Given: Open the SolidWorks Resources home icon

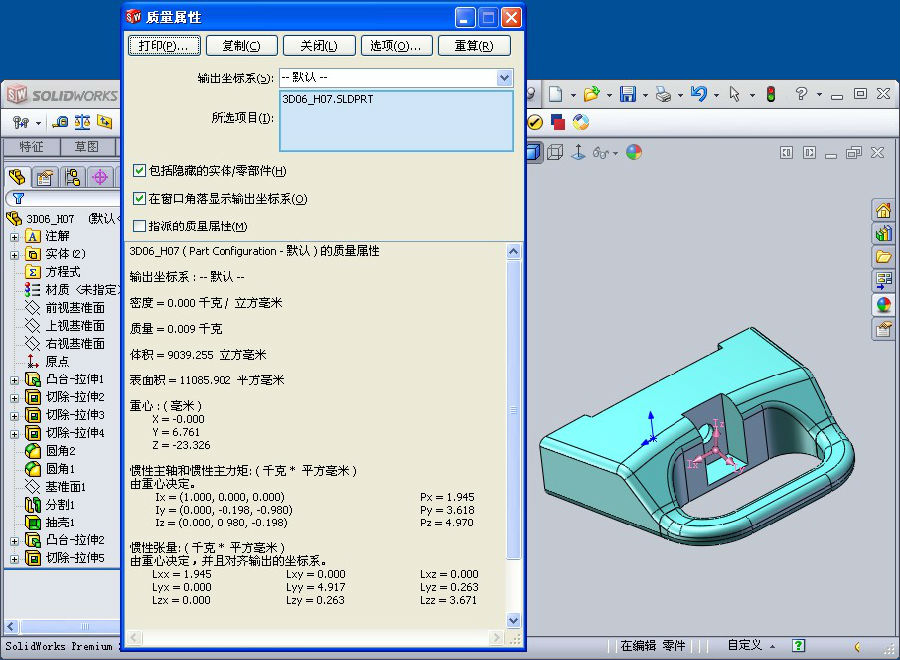Looking at the screenshot, I should pos(883,210).
